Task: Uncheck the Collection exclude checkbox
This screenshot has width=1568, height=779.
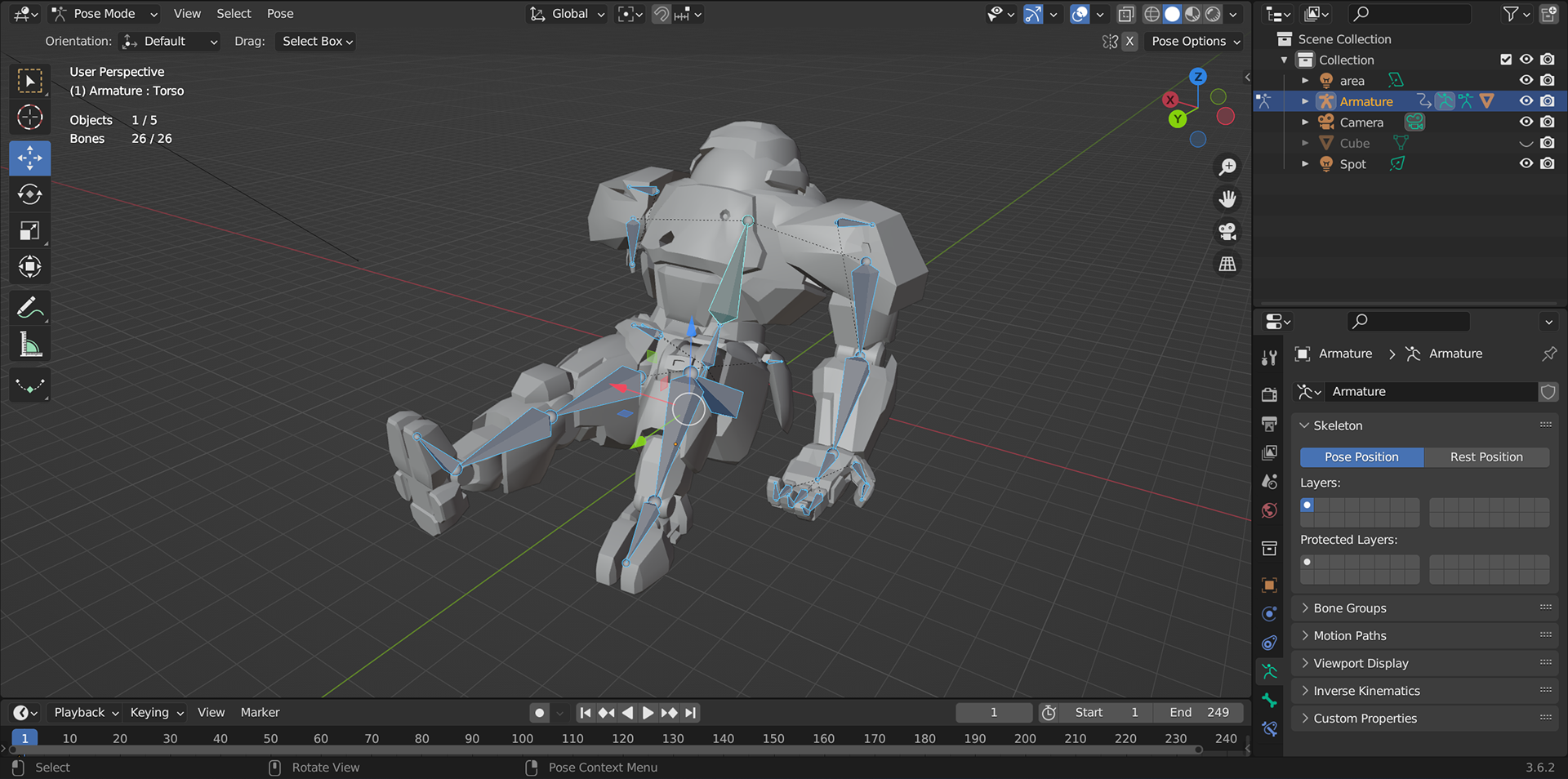Action: coord(1506,60)
